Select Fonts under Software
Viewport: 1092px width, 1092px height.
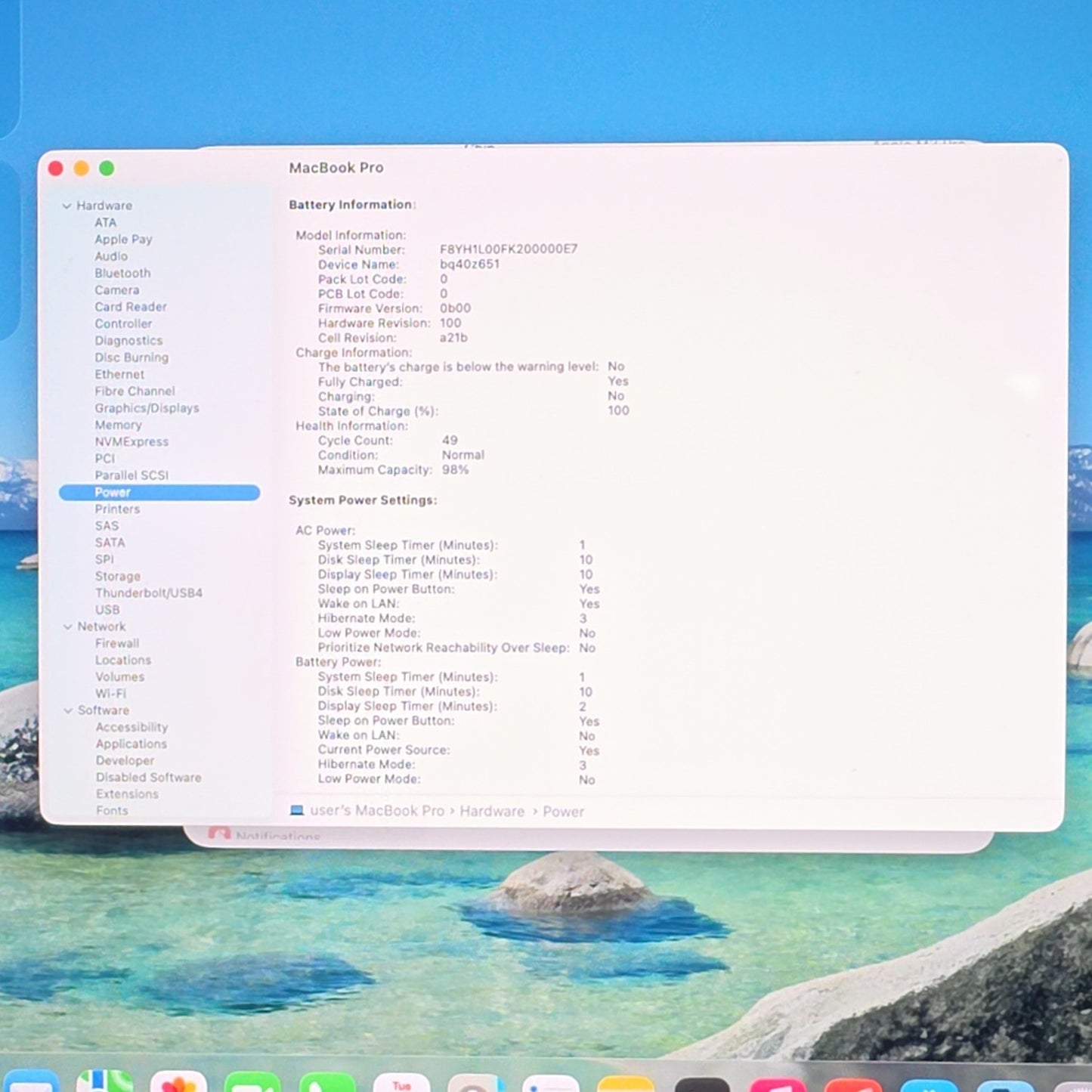click(112, 811)
